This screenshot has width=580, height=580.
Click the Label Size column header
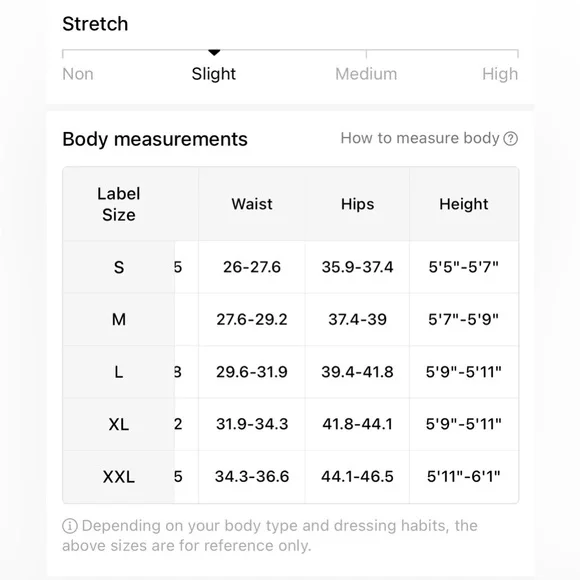(119, 204)
